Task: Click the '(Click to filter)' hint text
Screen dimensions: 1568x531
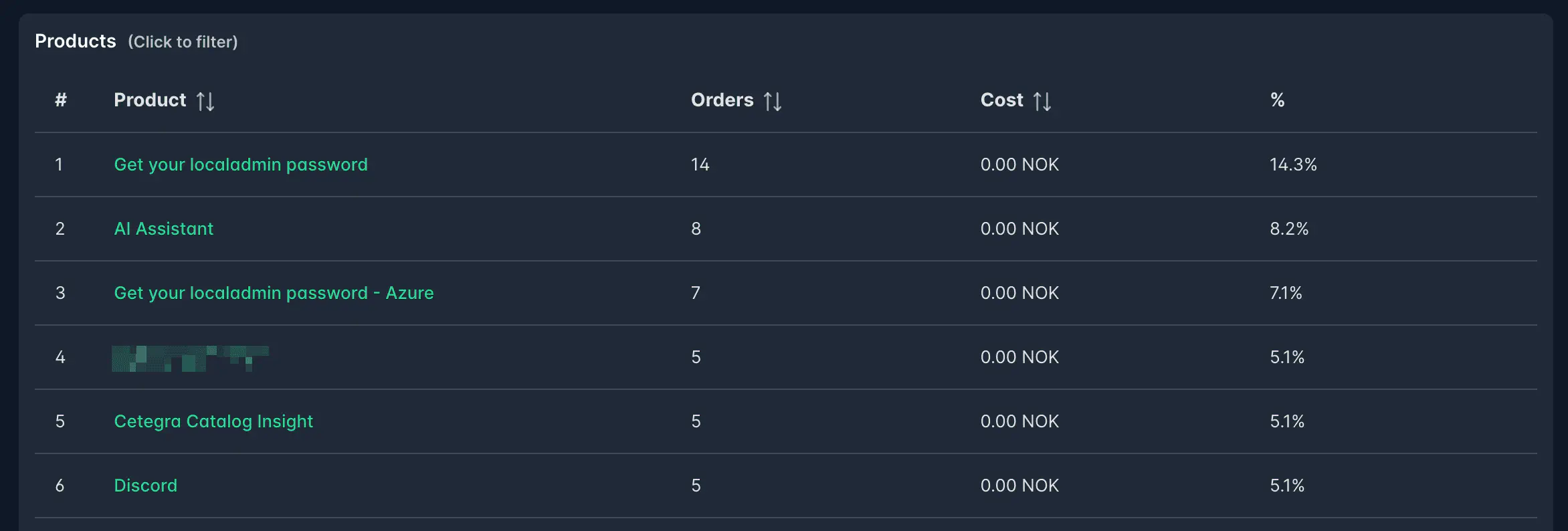Action: 183,41
